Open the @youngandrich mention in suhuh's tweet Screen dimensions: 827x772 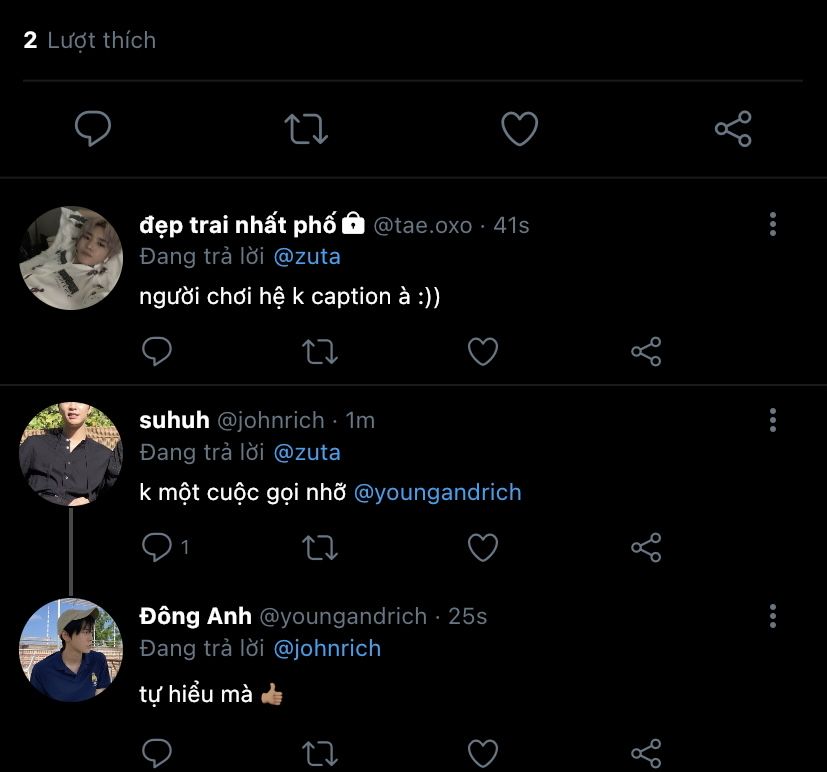coord(437,492)
